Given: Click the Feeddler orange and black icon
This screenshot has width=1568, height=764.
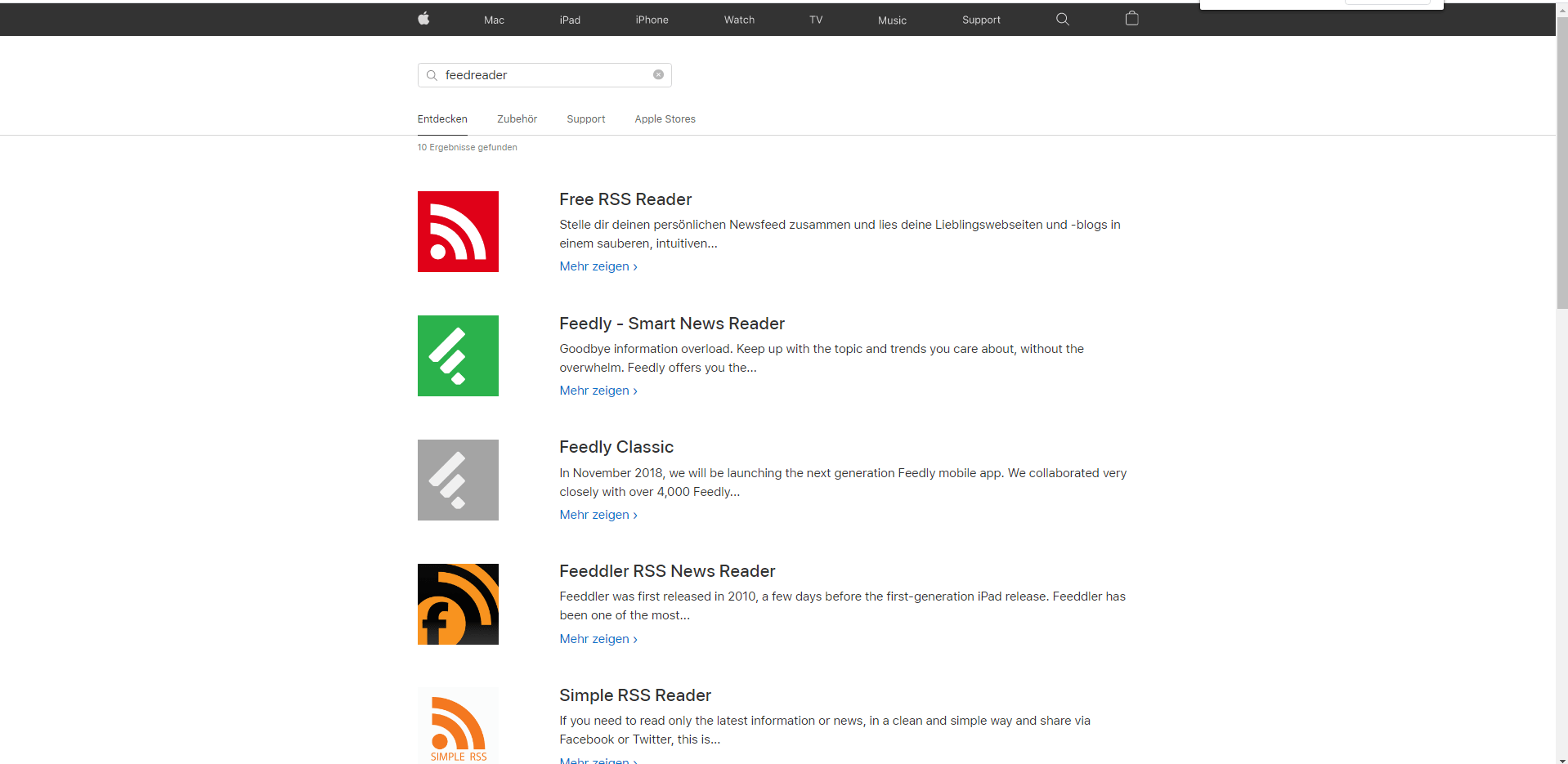Looking at the screenshot, I should tap(458, 605).
